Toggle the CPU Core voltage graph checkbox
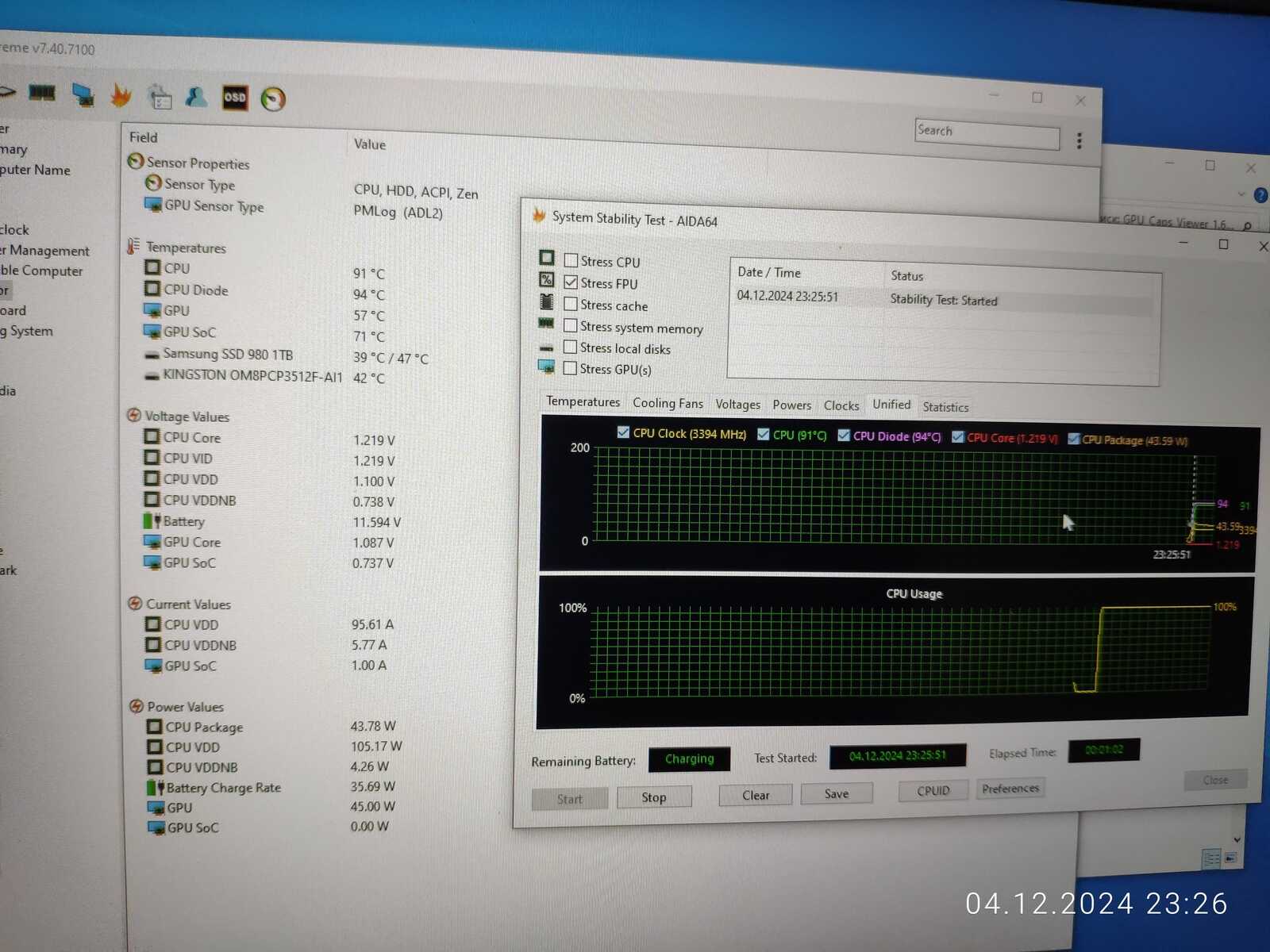 coord(958,437)
